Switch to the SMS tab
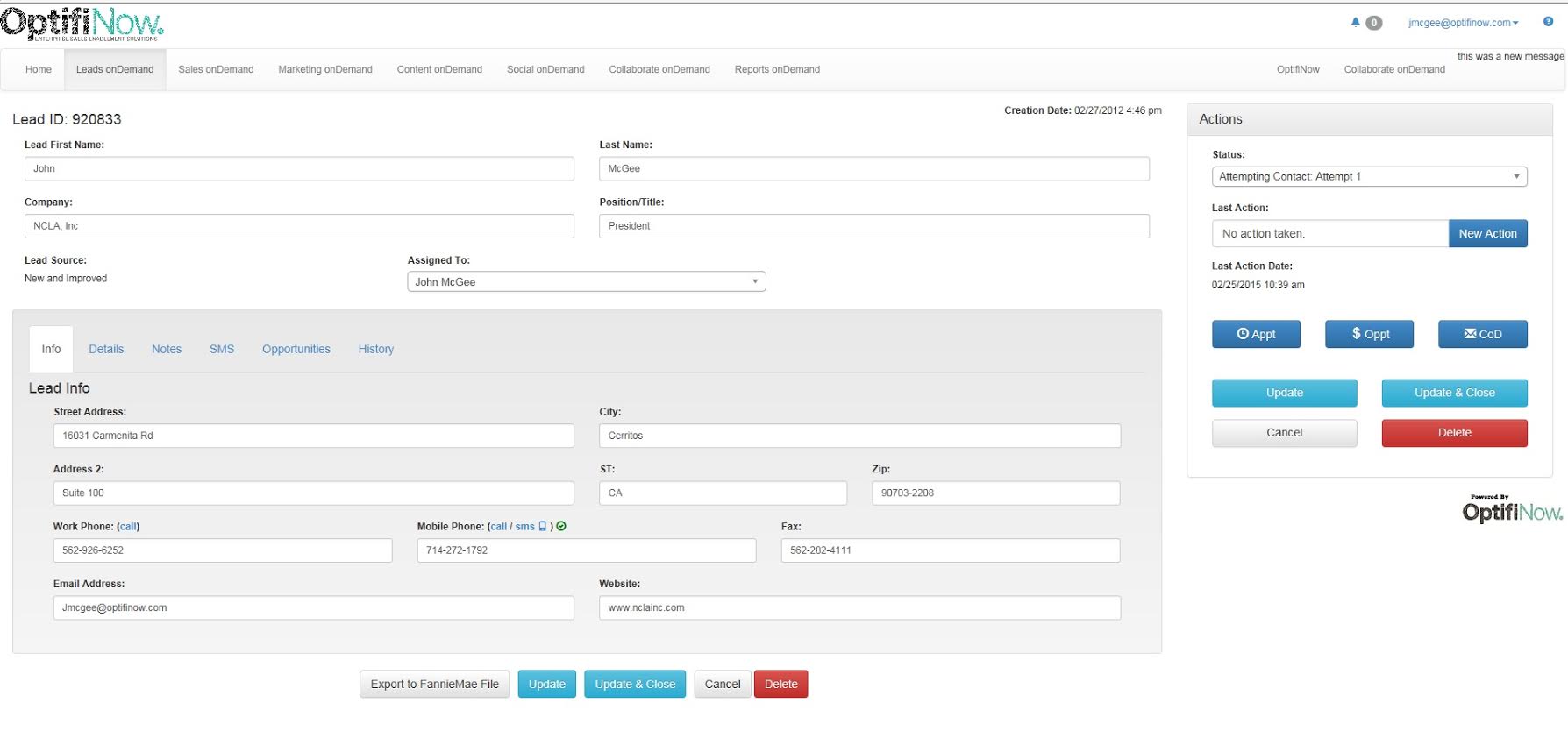 [222, 349]
